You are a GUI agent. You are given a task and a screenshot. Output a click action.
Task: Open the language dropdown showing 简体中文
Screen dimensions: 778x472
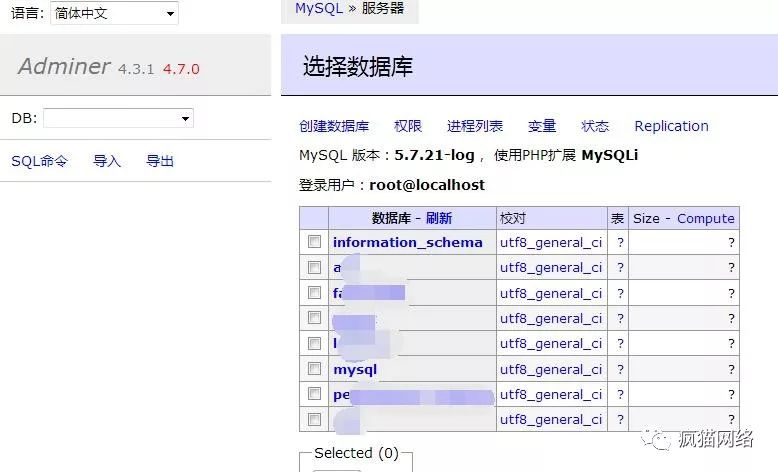pos(114,13)
